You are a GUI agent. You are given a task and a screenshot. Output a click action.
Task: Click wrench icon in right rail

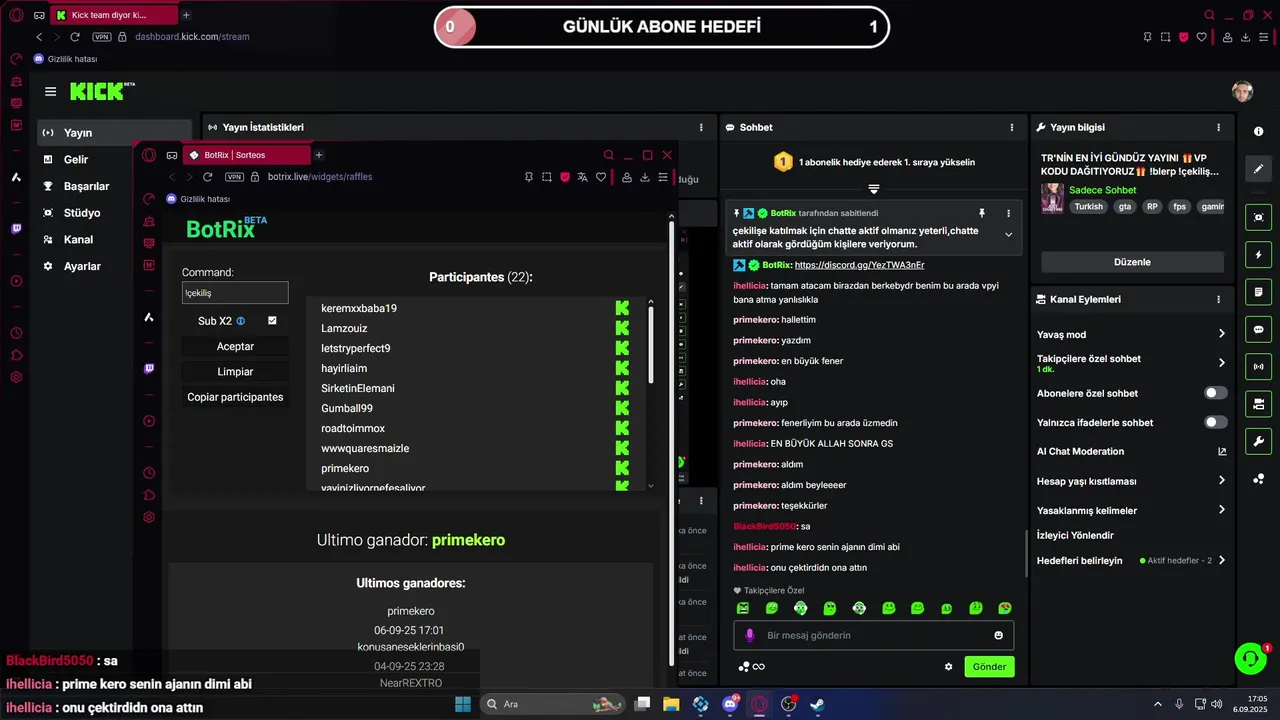1258,441
